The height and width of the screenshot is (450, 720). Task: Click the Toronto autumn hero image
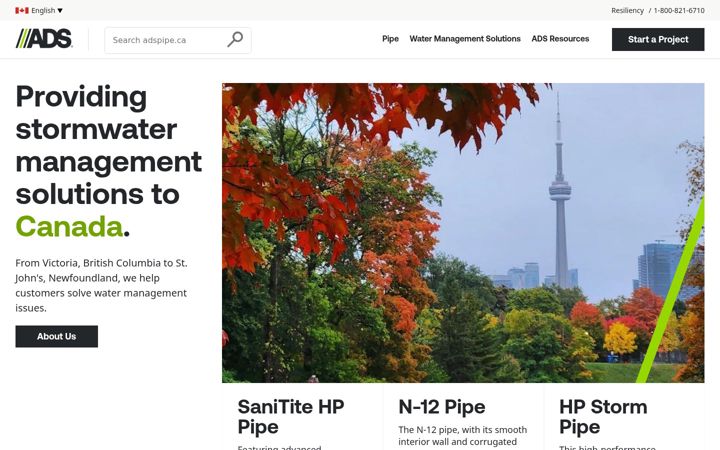[x=463, y=233]
